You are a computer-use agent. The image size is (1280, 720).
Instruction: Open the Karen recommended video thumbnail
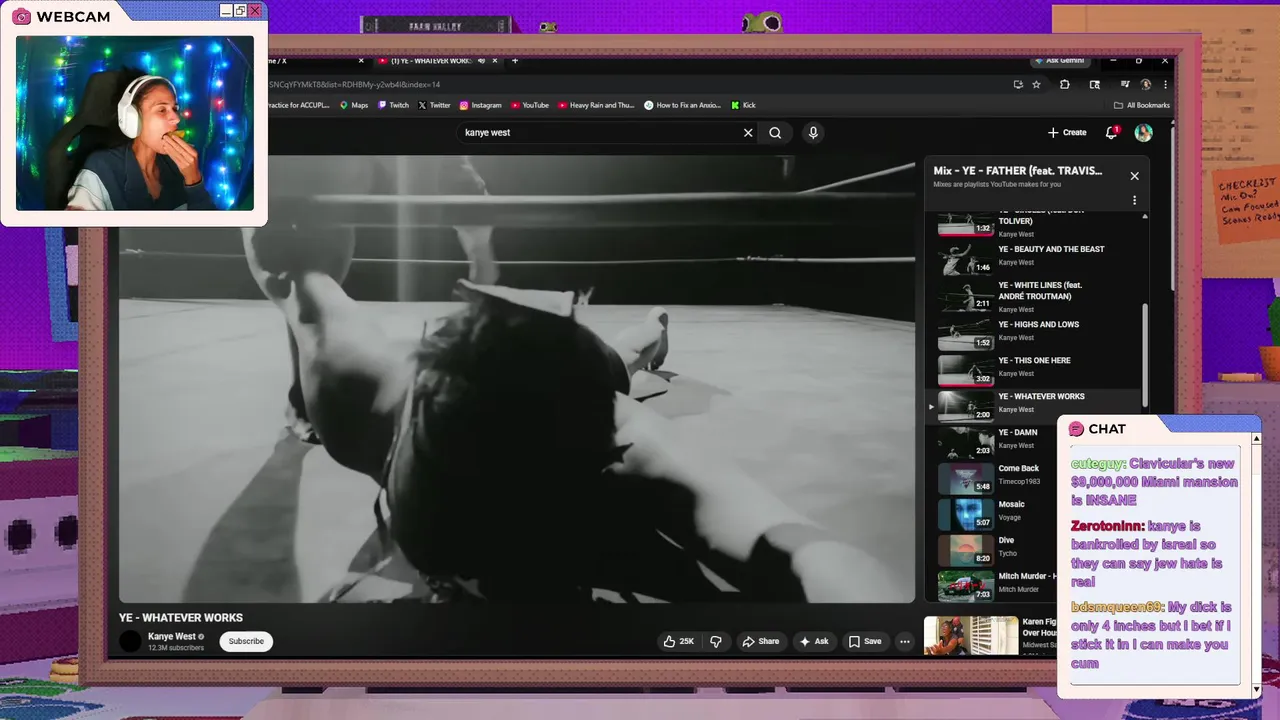pos(971,635)
